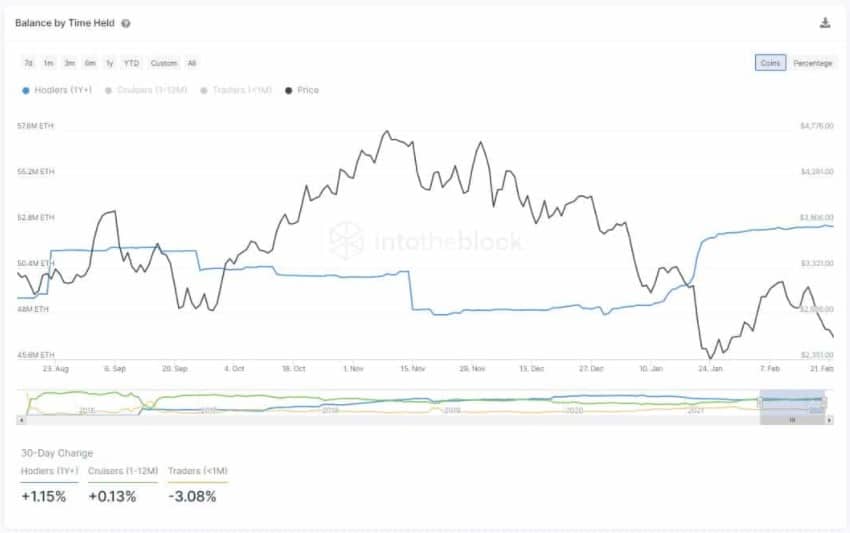The image size is (850, 533).
Task: Select the 3m time range
Action: (69, 63)
